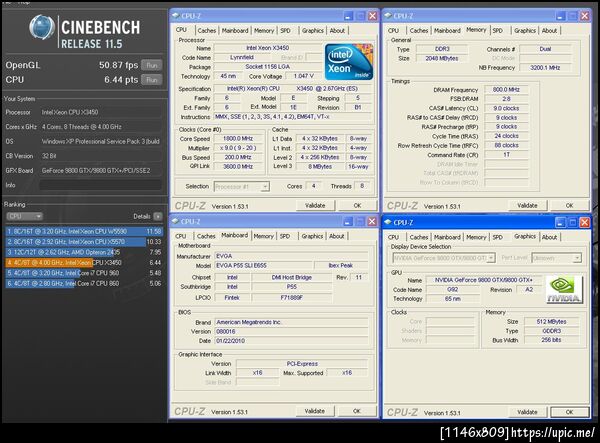Screen dimensions: 600x443
Task: Click the BIOS date 01/22/2010 field
Action: [x=291, y=341]
